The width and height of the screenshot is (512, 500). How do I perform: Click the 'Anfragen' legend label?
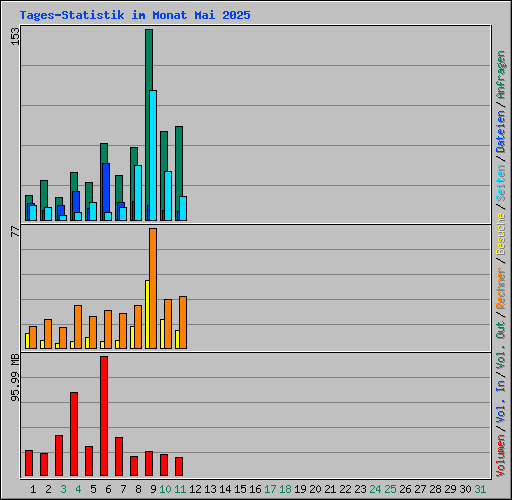[x=501, y=75]
